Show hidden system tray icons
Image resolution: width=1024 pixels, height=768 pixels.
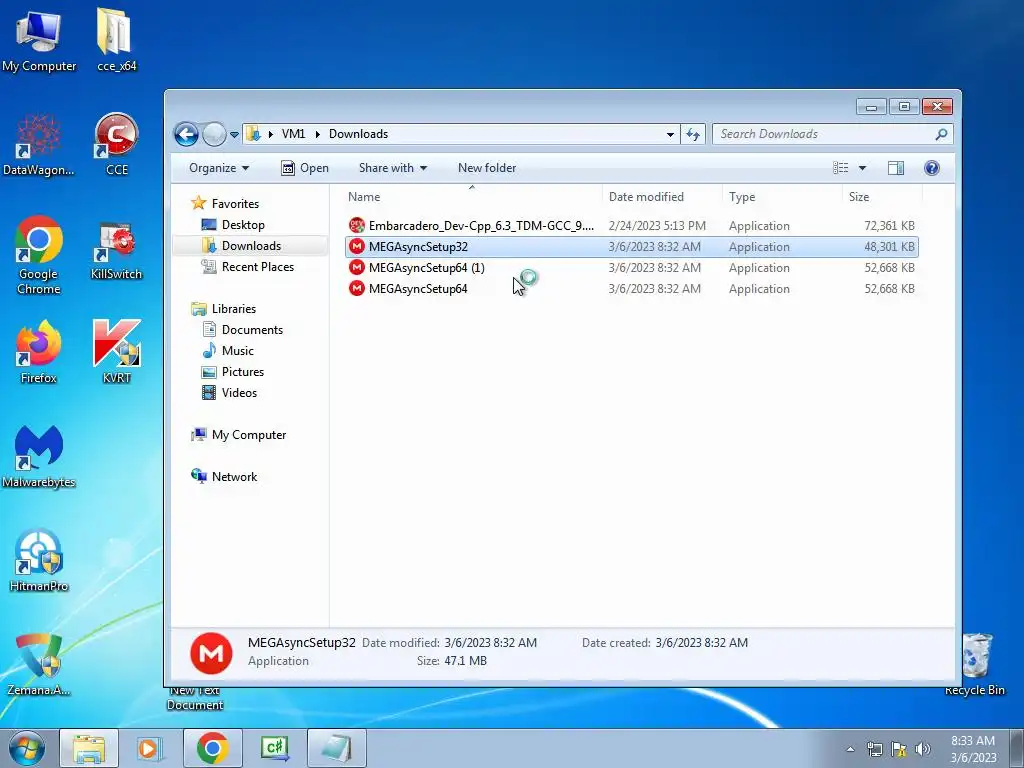[850, 749]
